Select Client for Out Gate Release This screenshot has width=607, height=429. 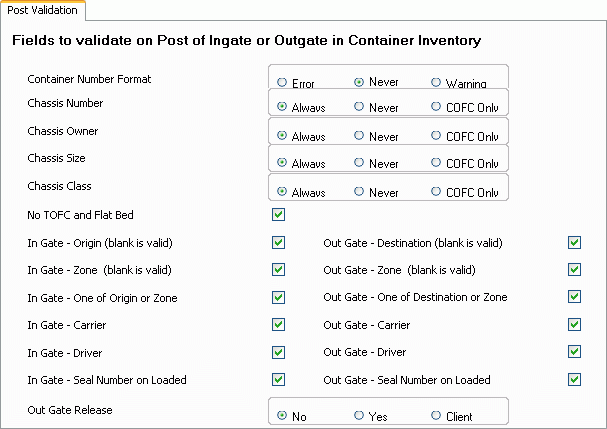click(x=436, y=415)
